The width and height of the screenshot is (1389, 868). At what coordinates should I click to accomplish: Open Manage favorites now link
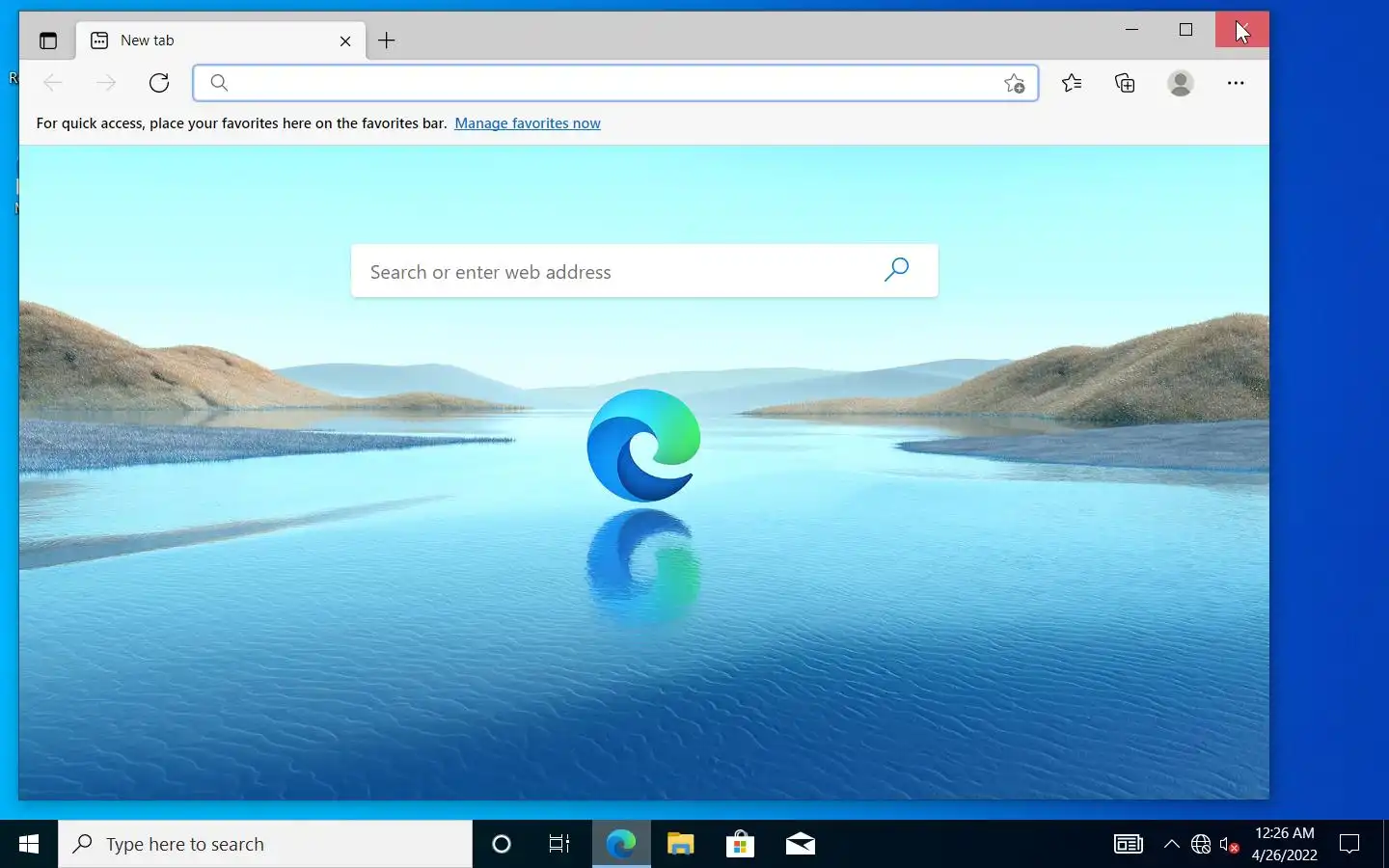528,123
